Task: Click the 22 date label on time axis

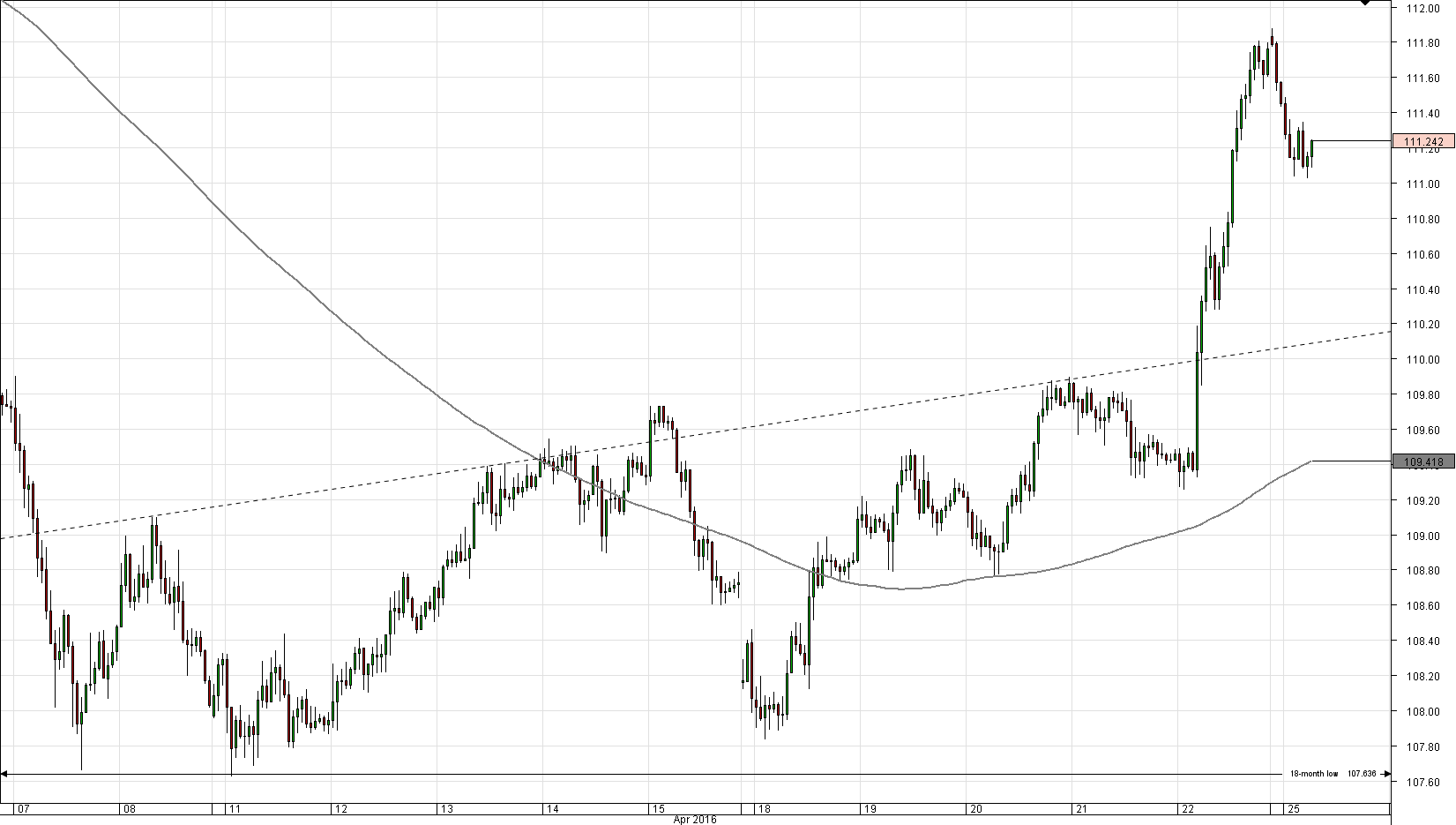Action: coord(1187,808)
